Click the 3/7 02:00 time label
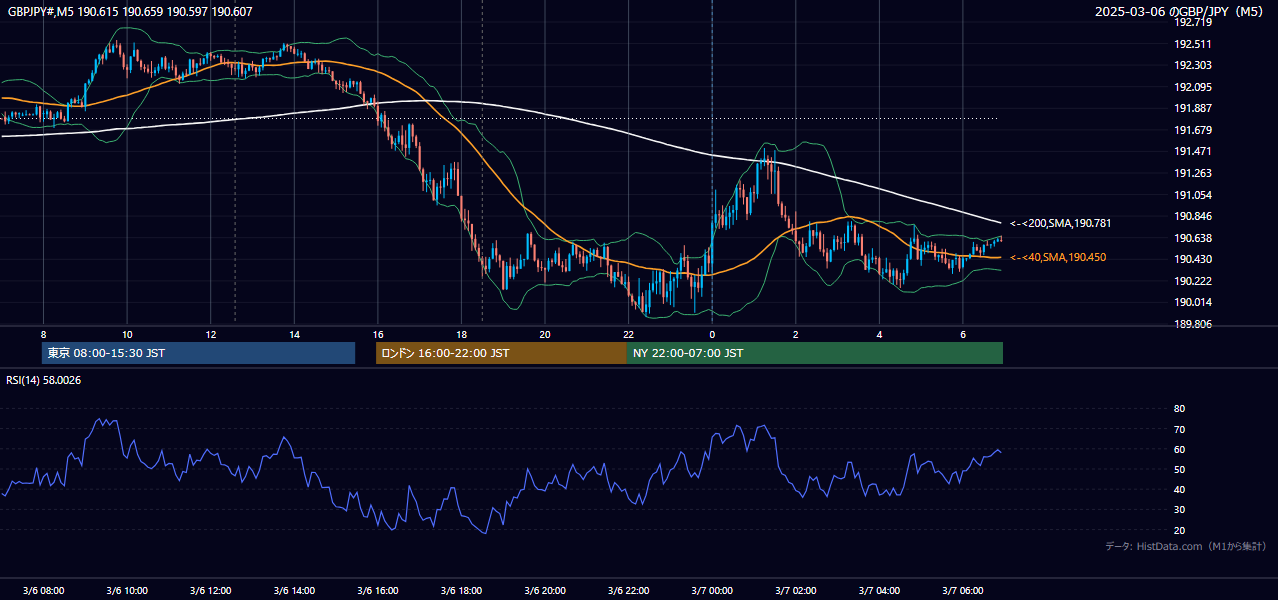 (796, 590)
